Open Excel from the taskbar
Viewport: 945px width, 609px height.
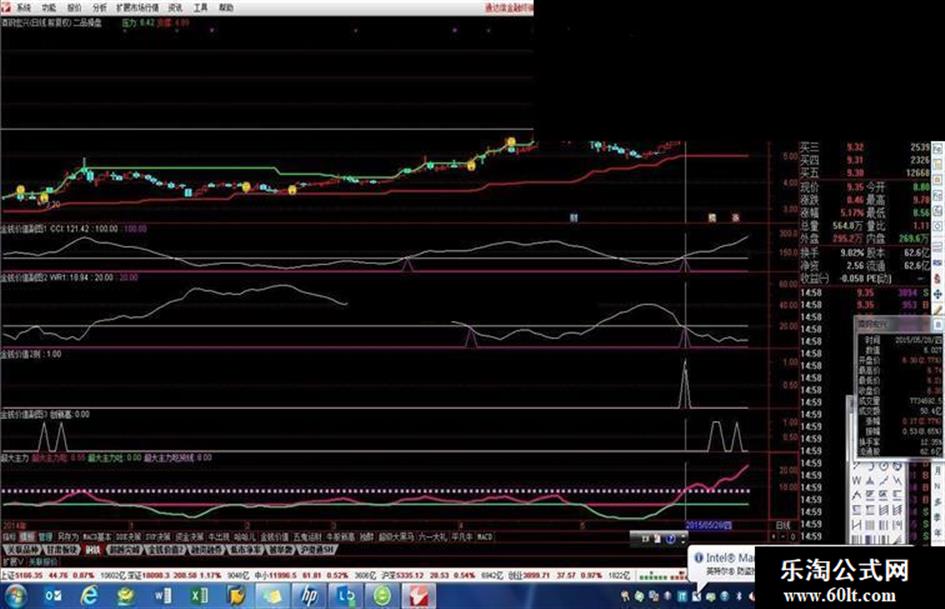(x=199, y=596)
